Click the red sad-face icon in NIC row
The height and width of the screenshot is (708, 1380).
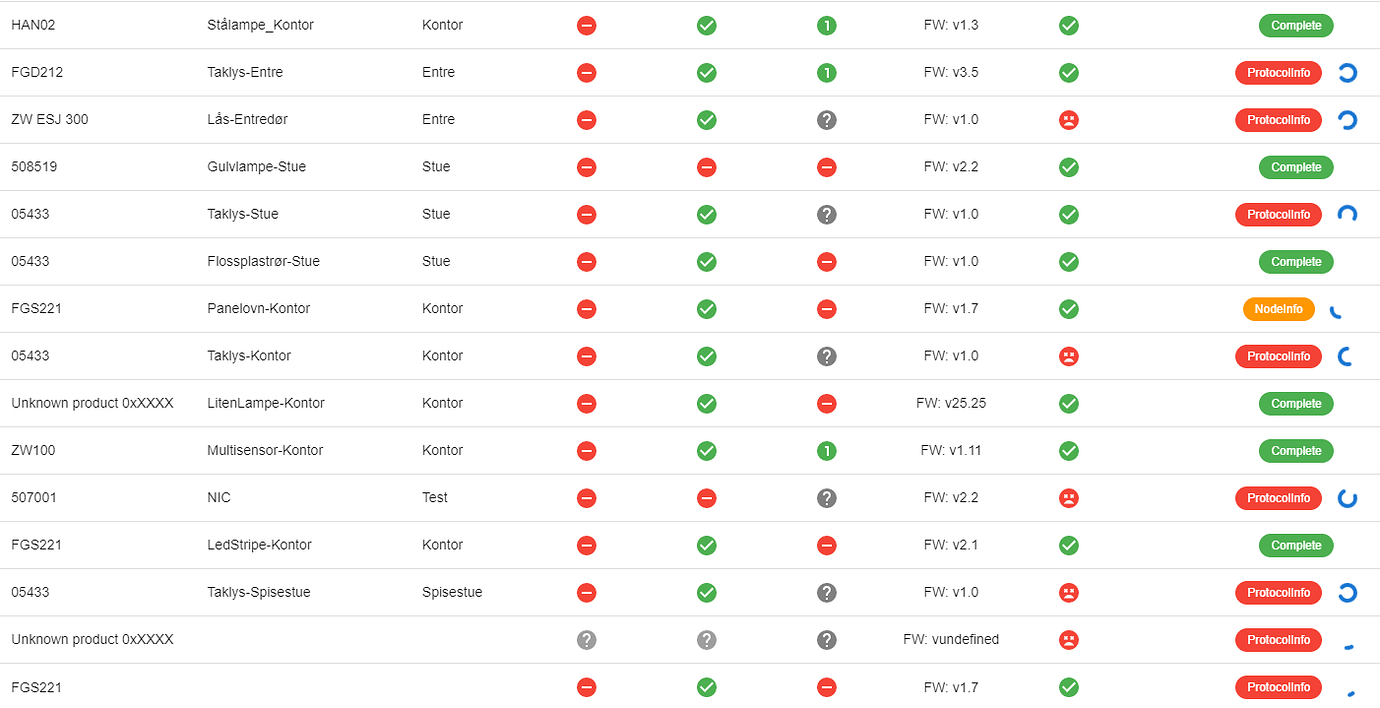[x=1069, y=498]
